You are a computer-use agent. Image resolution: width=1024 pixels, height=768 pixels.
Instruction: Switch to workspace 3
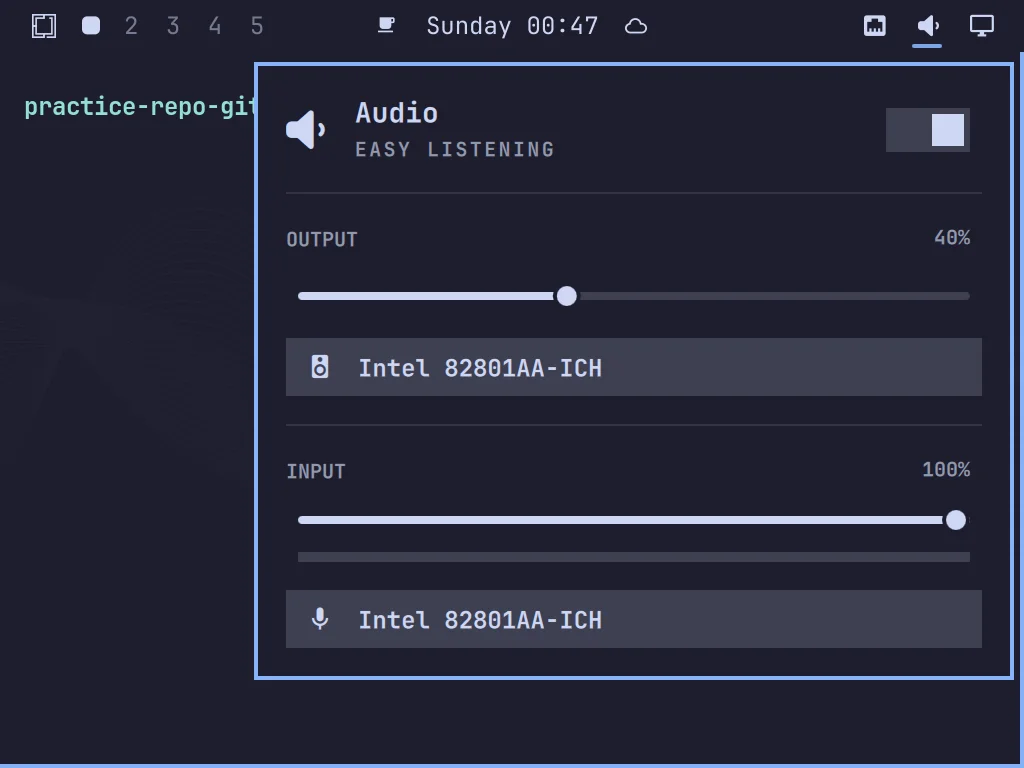pos(173,26)
